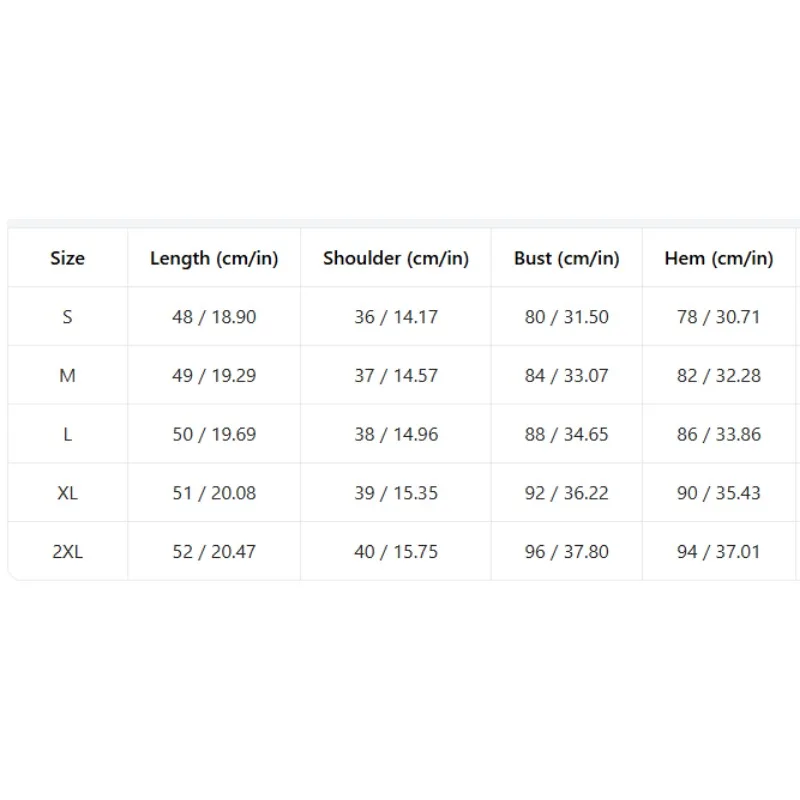Click the 78 / 30.71 hem cell
Viewport: 800px width, 800px height.
point(719,317)
